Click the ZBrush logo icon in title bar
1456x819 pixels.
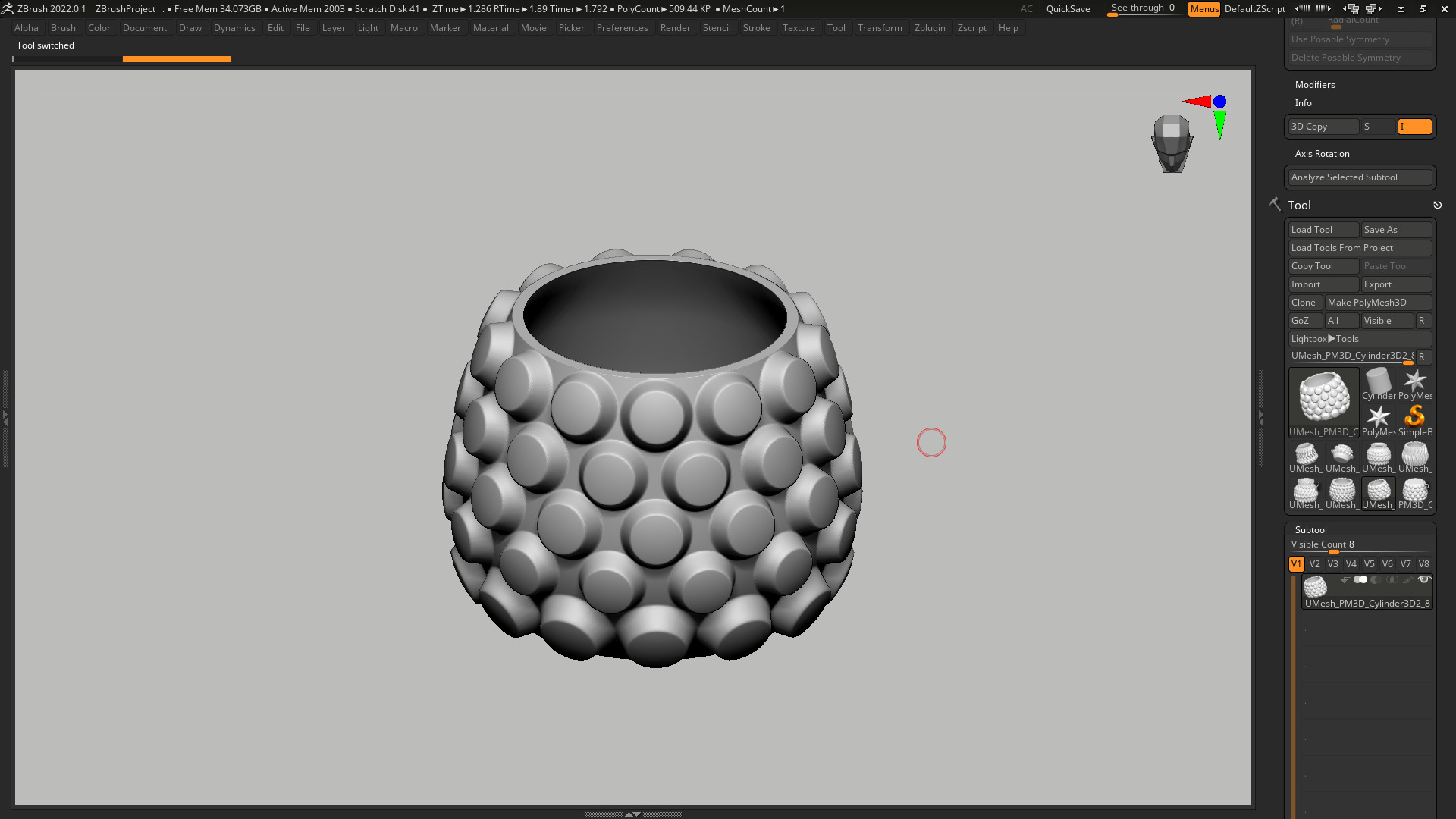pos(7,8)
